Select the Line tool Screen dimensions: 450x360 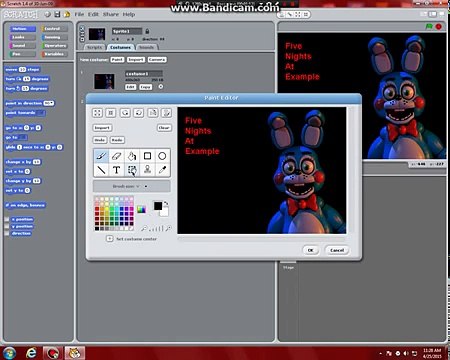(101, 170)
